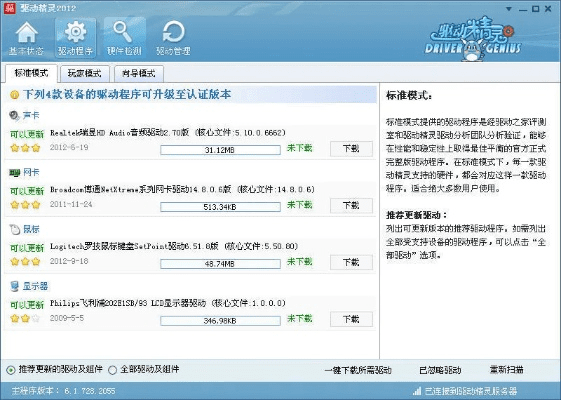Switch to the 玩家模式 tab
561x400 pixels.
pos(84,74)
